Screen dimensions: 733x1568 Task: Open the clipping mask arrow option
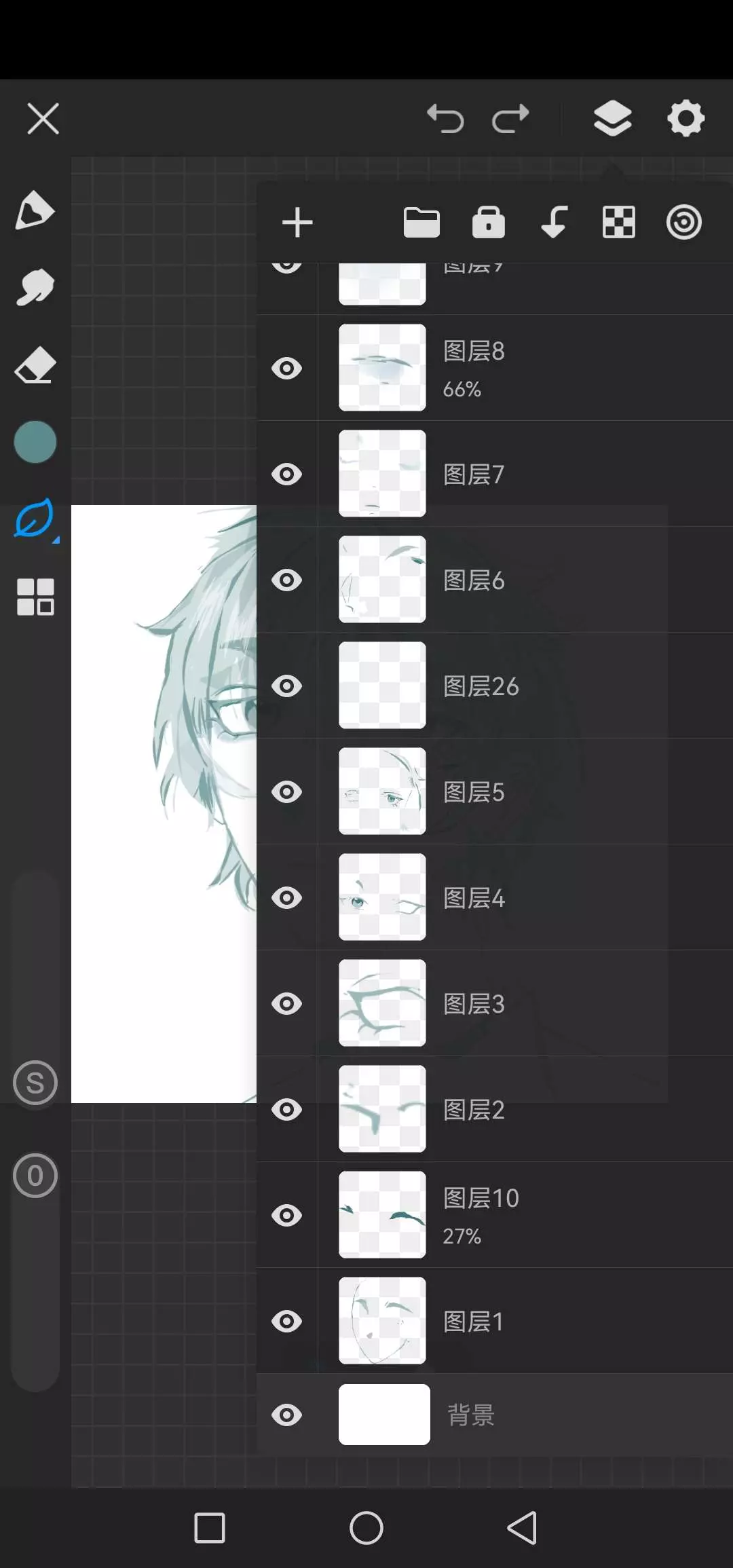coord(554,222)
